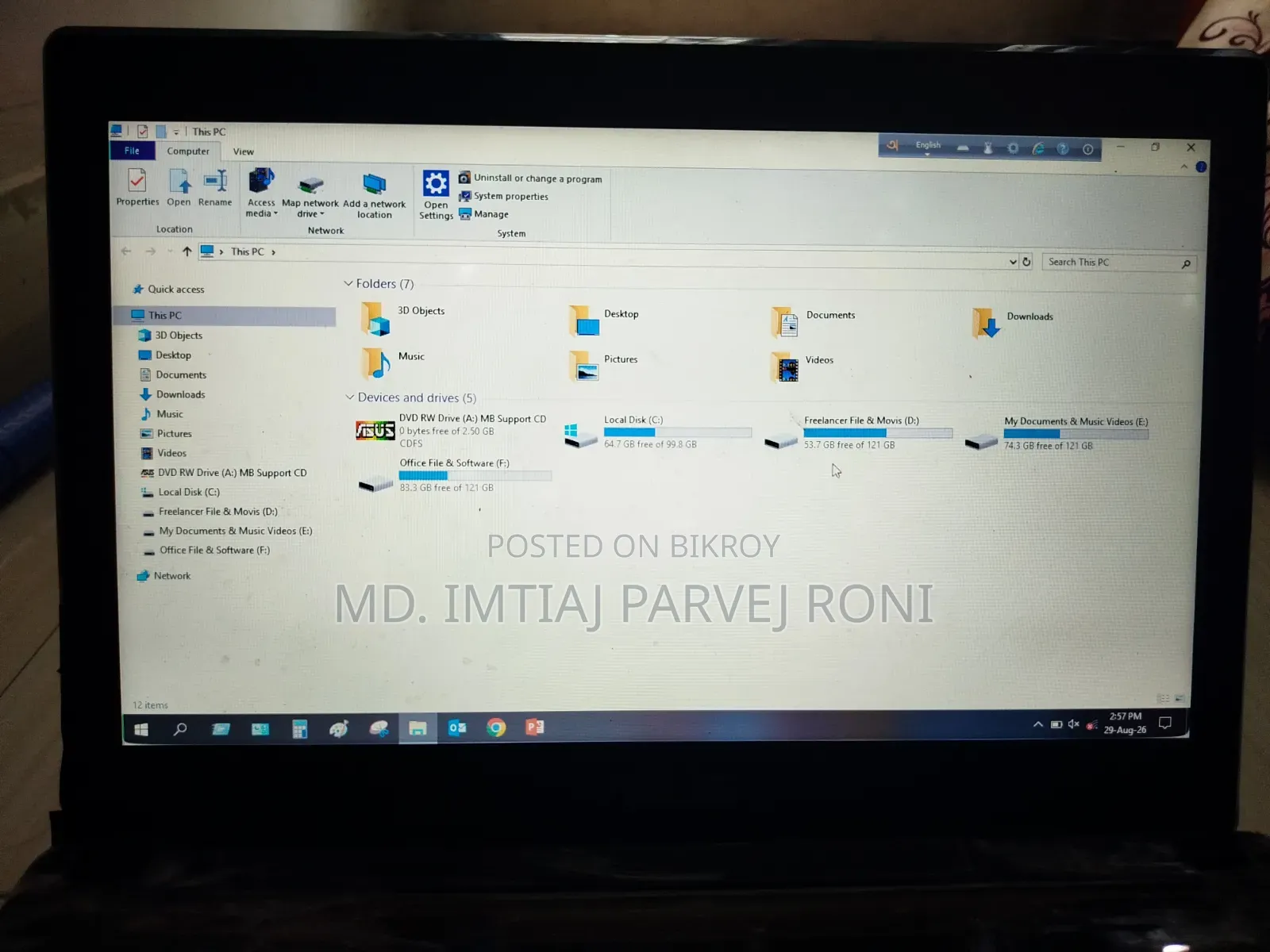Open the Windows Start button

tap(141, 730)
